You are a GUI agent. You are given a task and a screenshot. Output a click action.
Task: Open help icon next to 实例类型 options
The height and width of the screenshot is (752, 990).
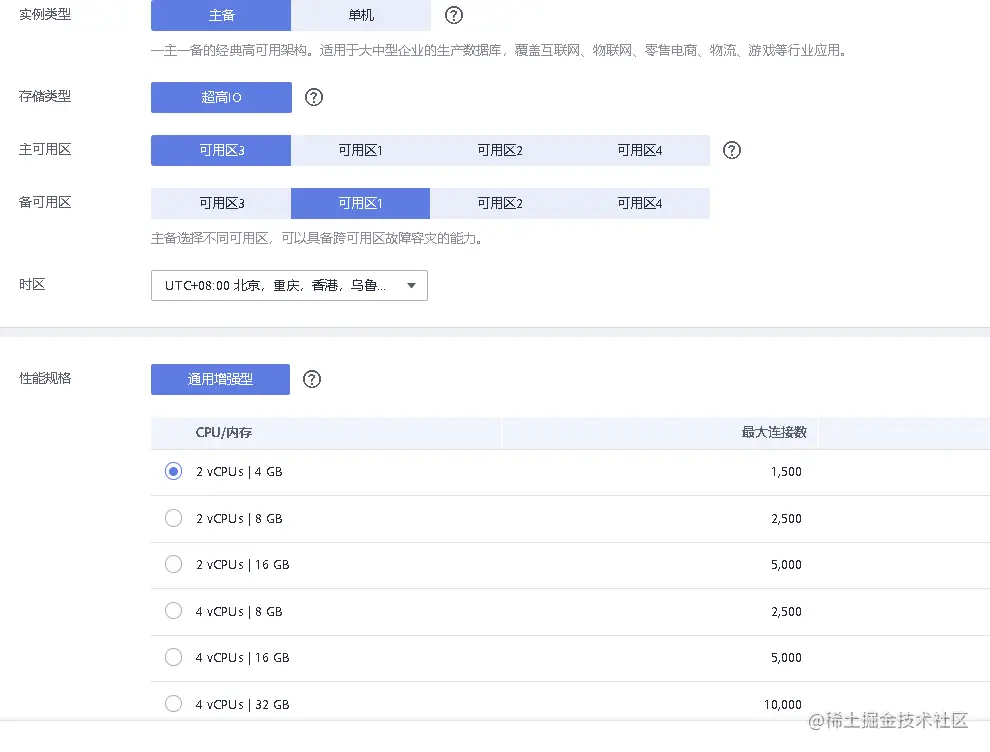point(453,15)
